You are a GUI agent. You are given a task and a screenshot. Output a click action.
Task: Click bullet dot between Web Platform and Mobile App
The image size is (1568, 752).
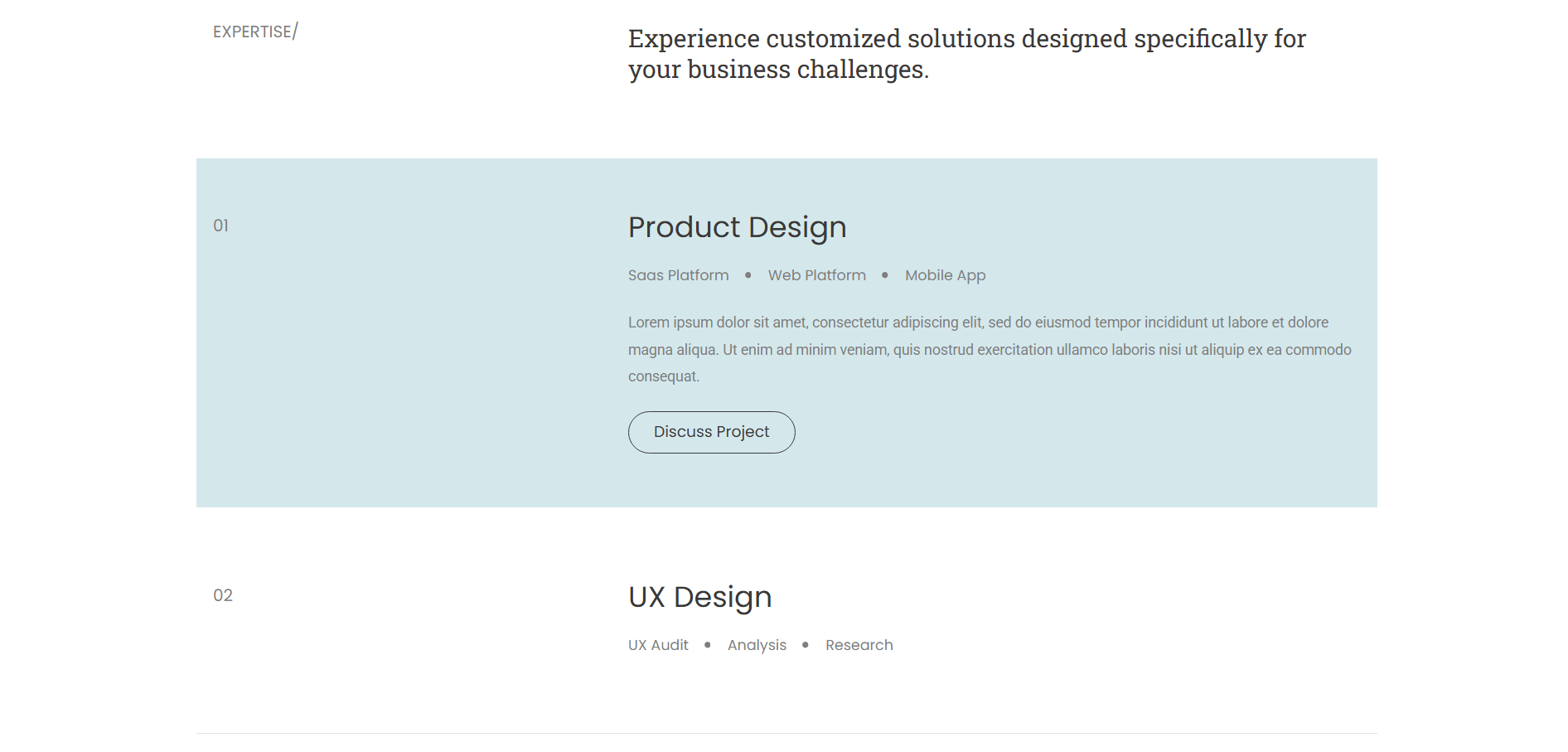click(885, 275)
